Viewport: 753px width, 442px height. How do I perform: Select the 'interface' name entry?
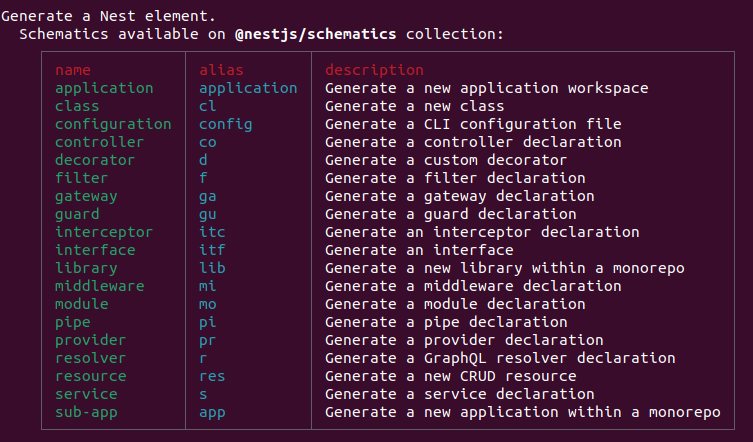[95, 250]
